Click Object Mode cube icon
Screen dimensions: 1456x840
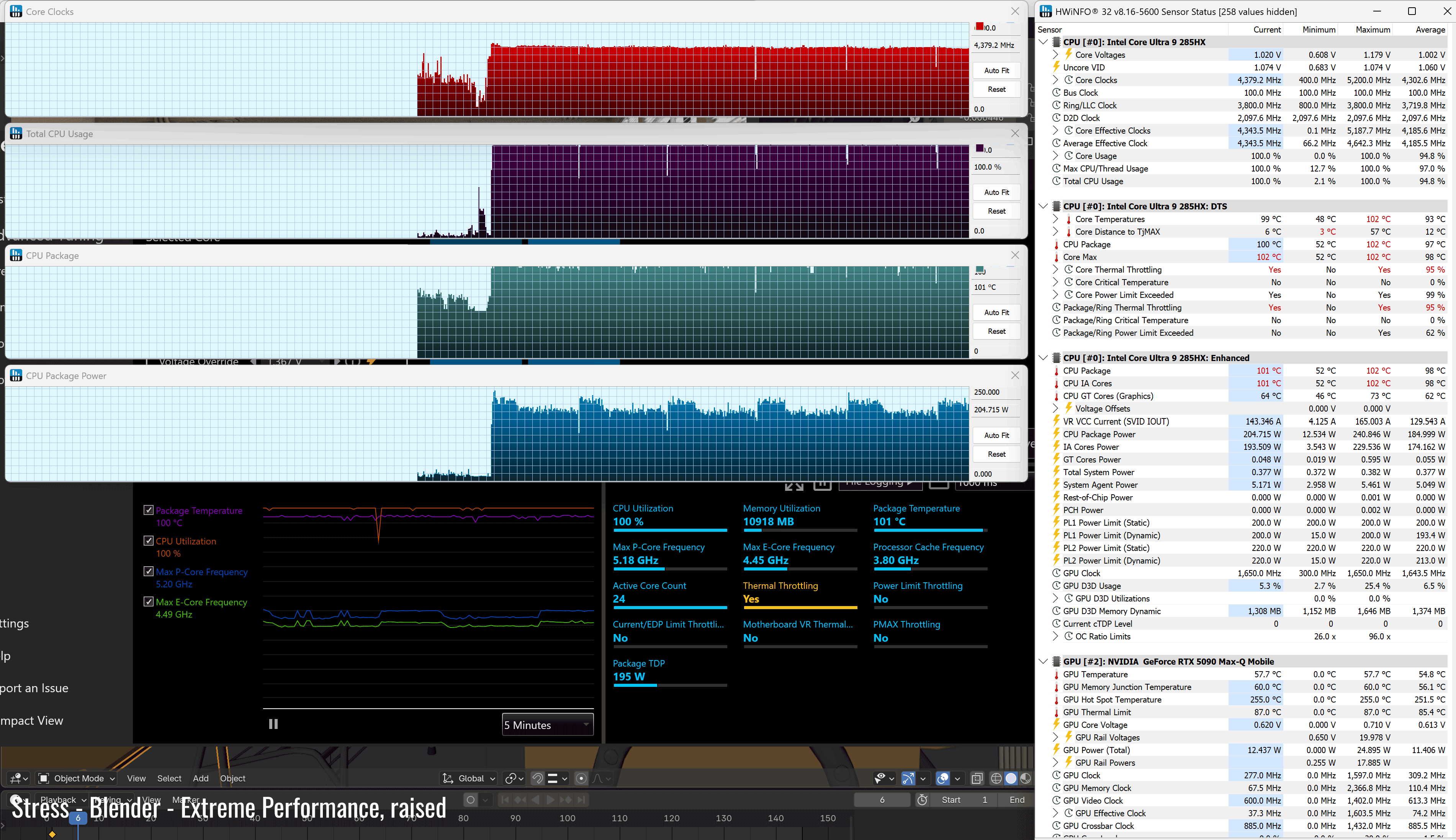point(43,778)
